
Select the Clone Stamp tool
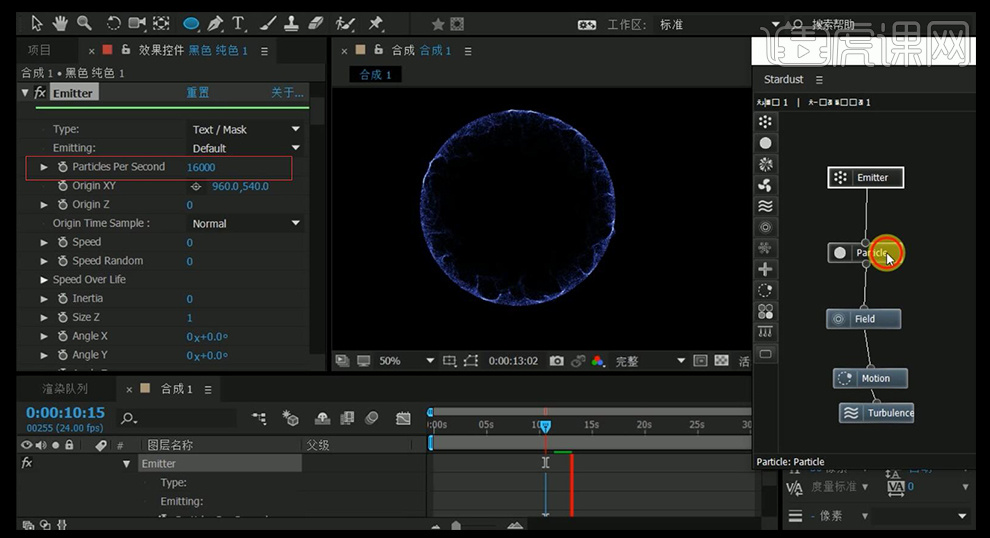click(x=291, y=22)
